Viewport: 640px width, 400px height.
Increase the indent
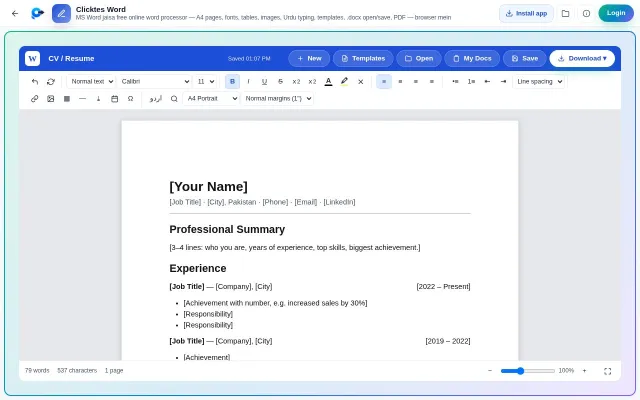(x=503, y=82)
